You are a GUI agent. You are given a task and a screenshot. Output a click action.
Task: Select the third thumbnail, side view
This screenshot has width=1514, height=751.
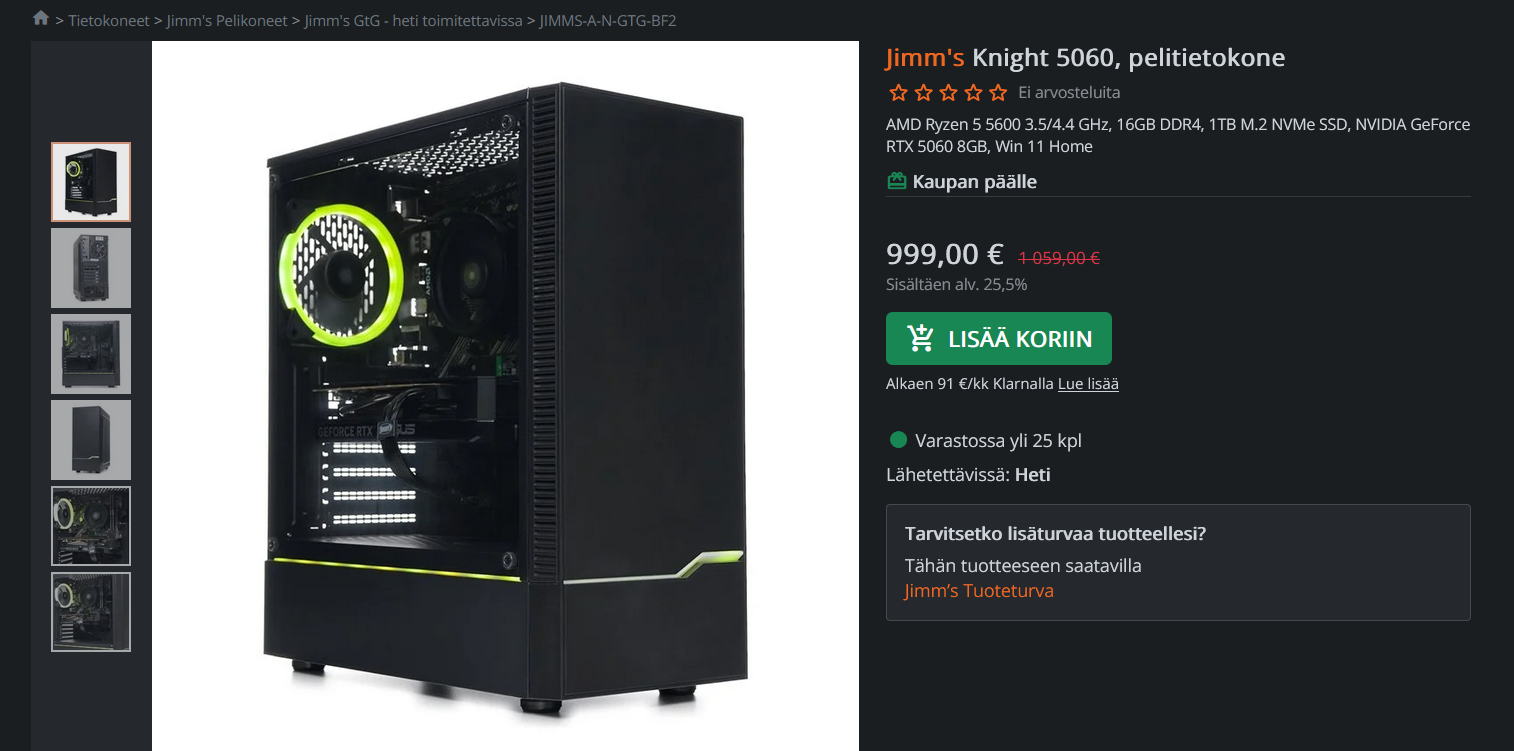click(x=91, y=354)
